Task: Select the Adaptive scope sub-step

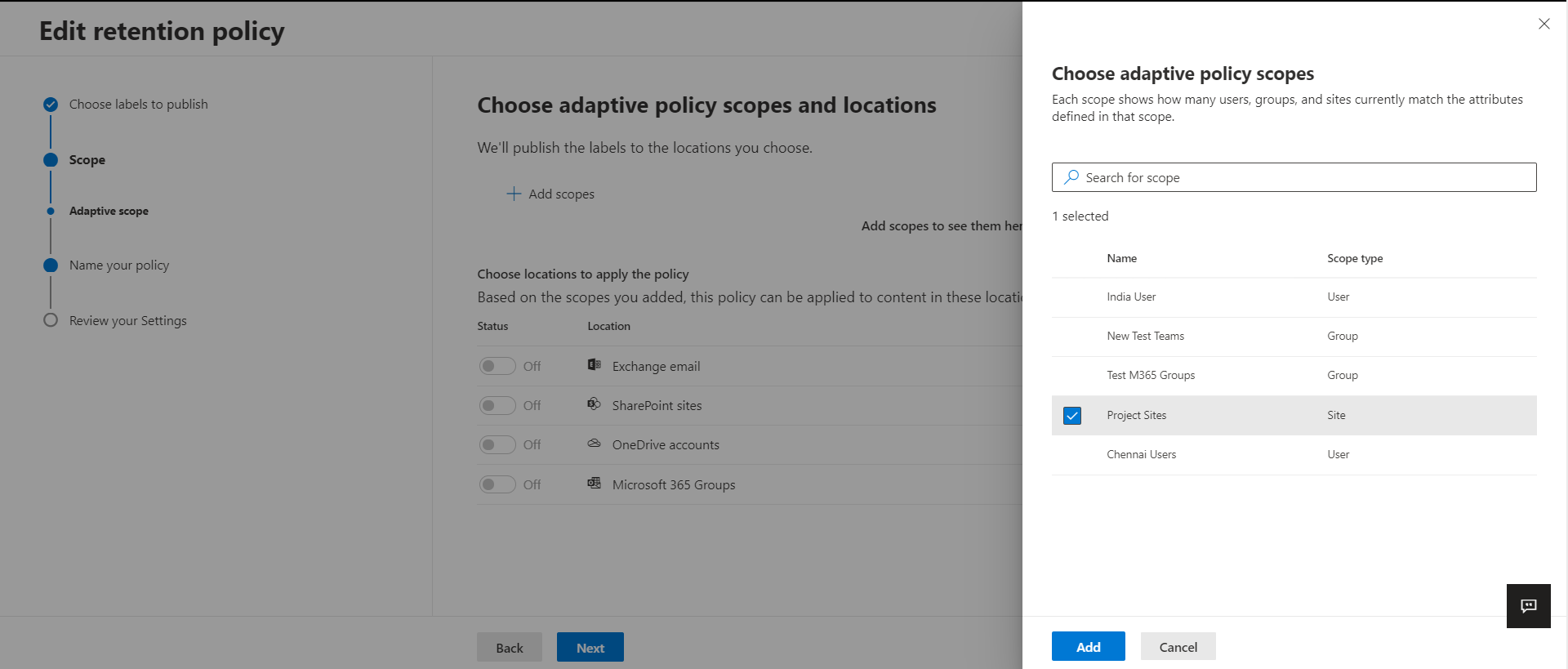Action: [x=109, y=211]
